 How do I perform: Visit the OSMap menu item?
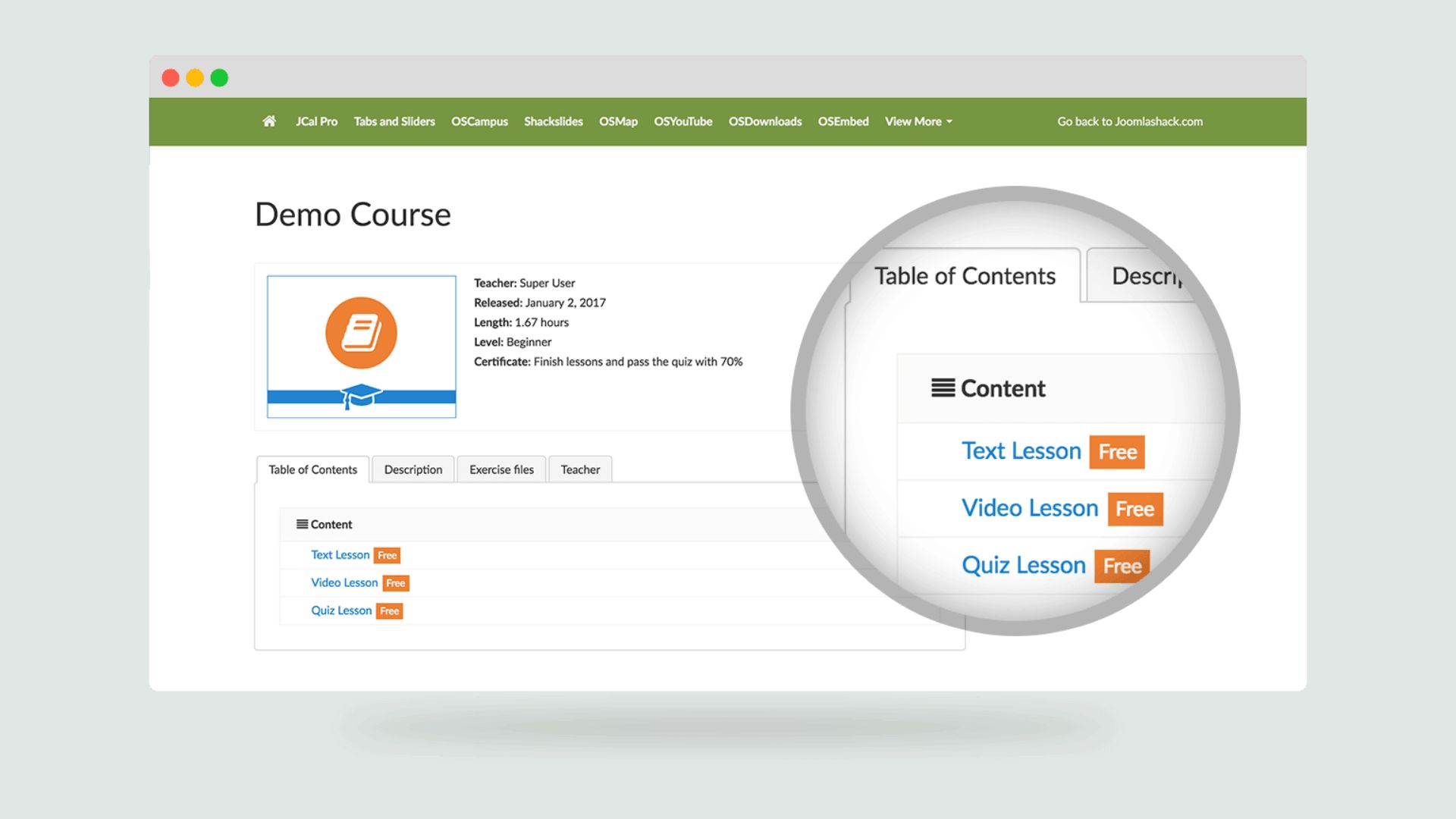pos(618,121)
